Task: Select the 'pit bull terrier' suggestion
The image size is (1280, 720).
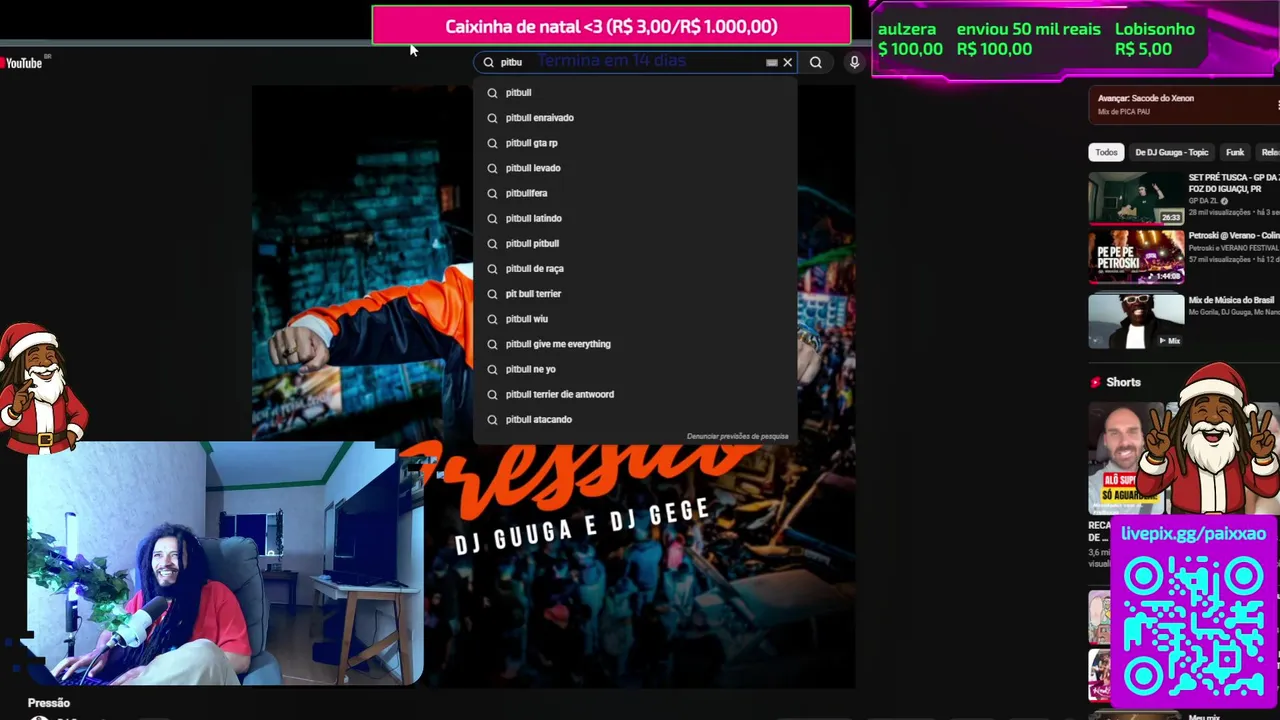Action: coord(635,294)
